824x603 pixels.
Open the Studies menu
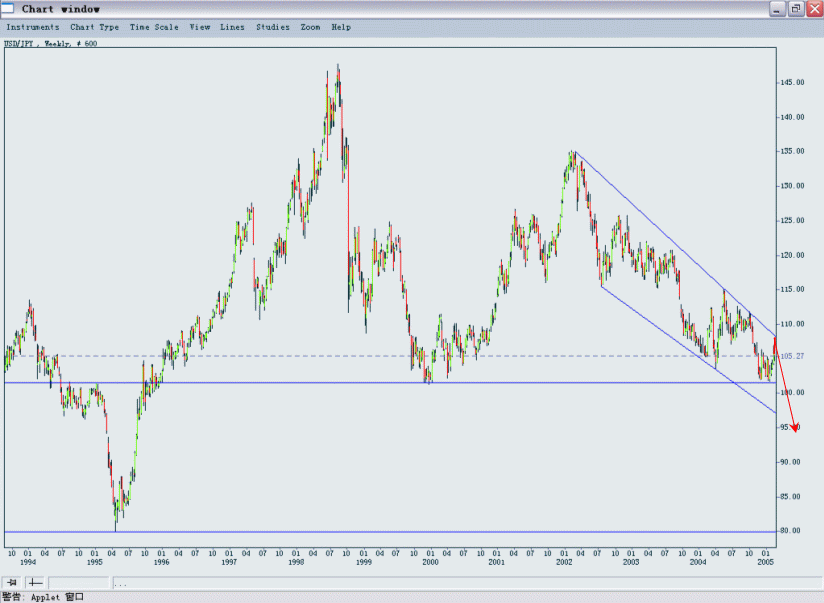tap(273, 27)
